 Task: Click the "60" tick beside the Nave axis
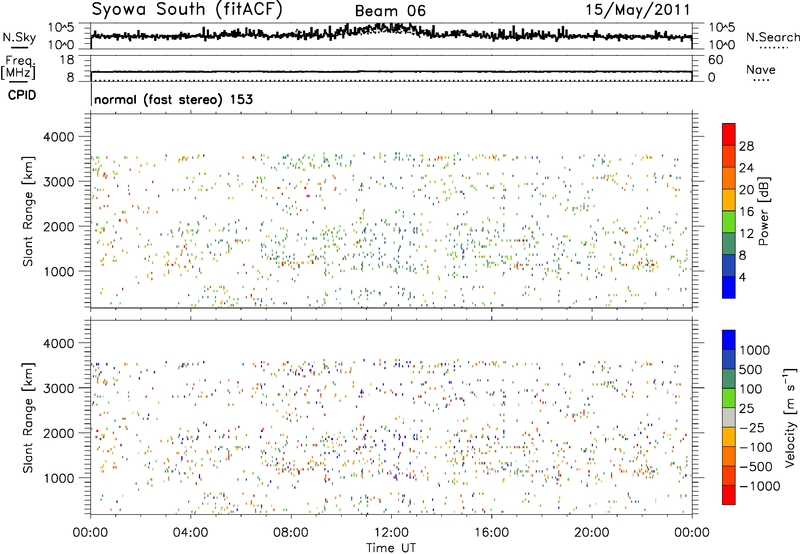point(715,60)
